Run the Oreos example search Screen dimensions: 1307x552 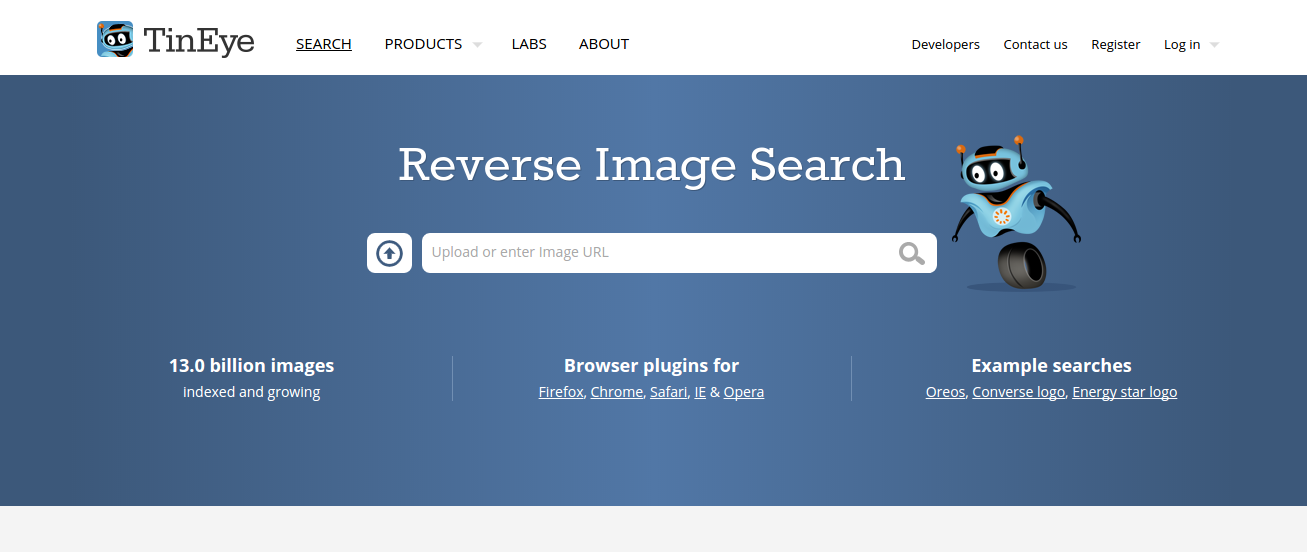945,392
